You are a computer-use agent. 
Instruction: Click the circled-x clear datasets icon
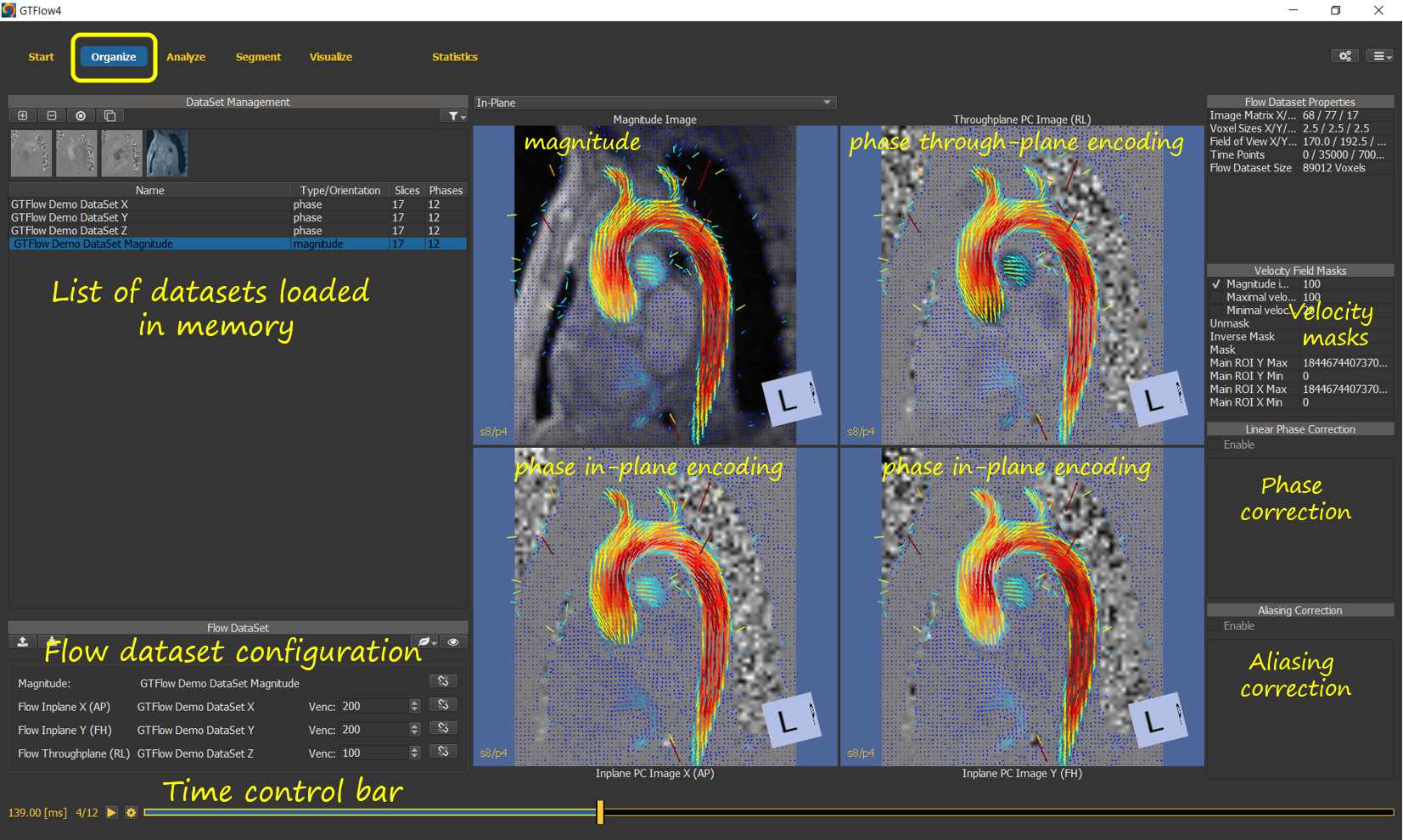[81, 115]
